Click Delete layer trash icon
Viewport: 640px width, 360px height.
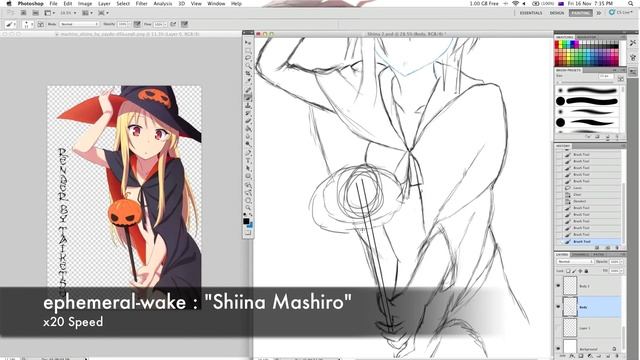pyautogui.click(x=617, y=356)
